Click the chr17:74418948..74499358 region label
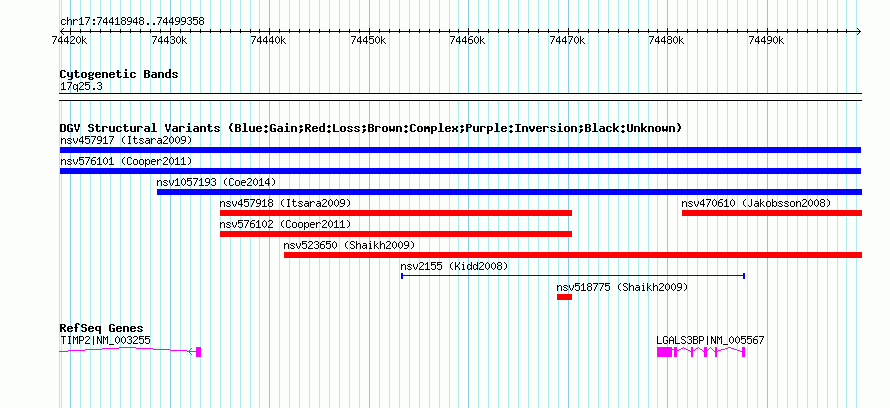 click(132, 22)
